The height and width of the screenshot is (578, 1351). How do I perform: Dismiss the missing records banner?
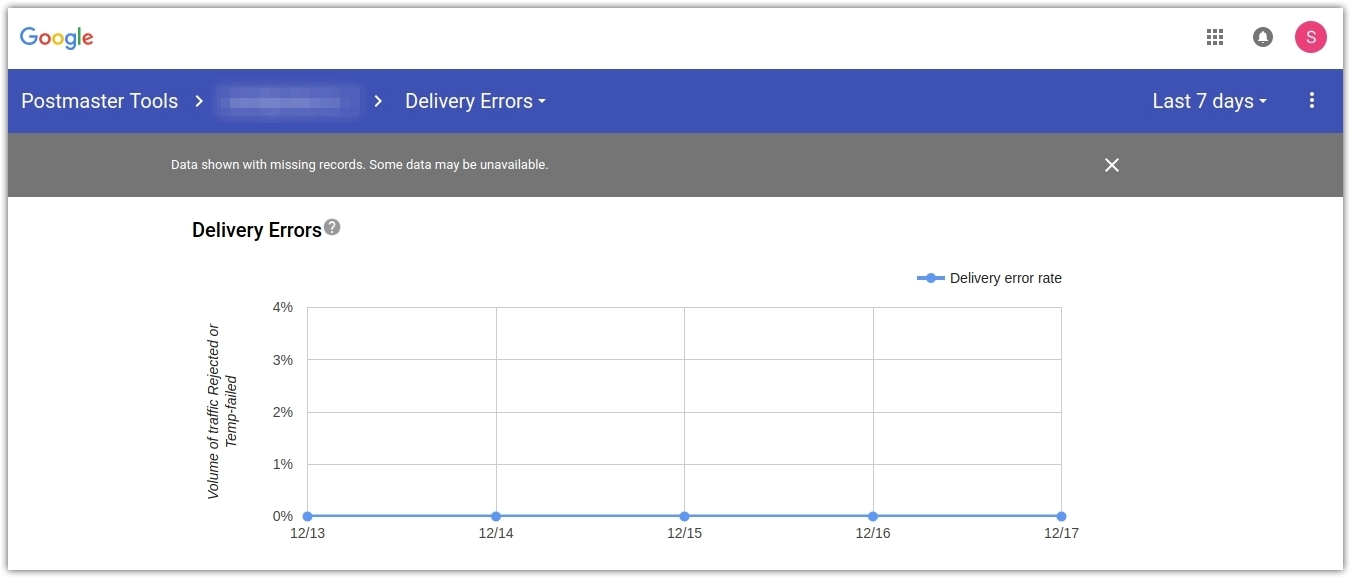tap(1112, 165)
